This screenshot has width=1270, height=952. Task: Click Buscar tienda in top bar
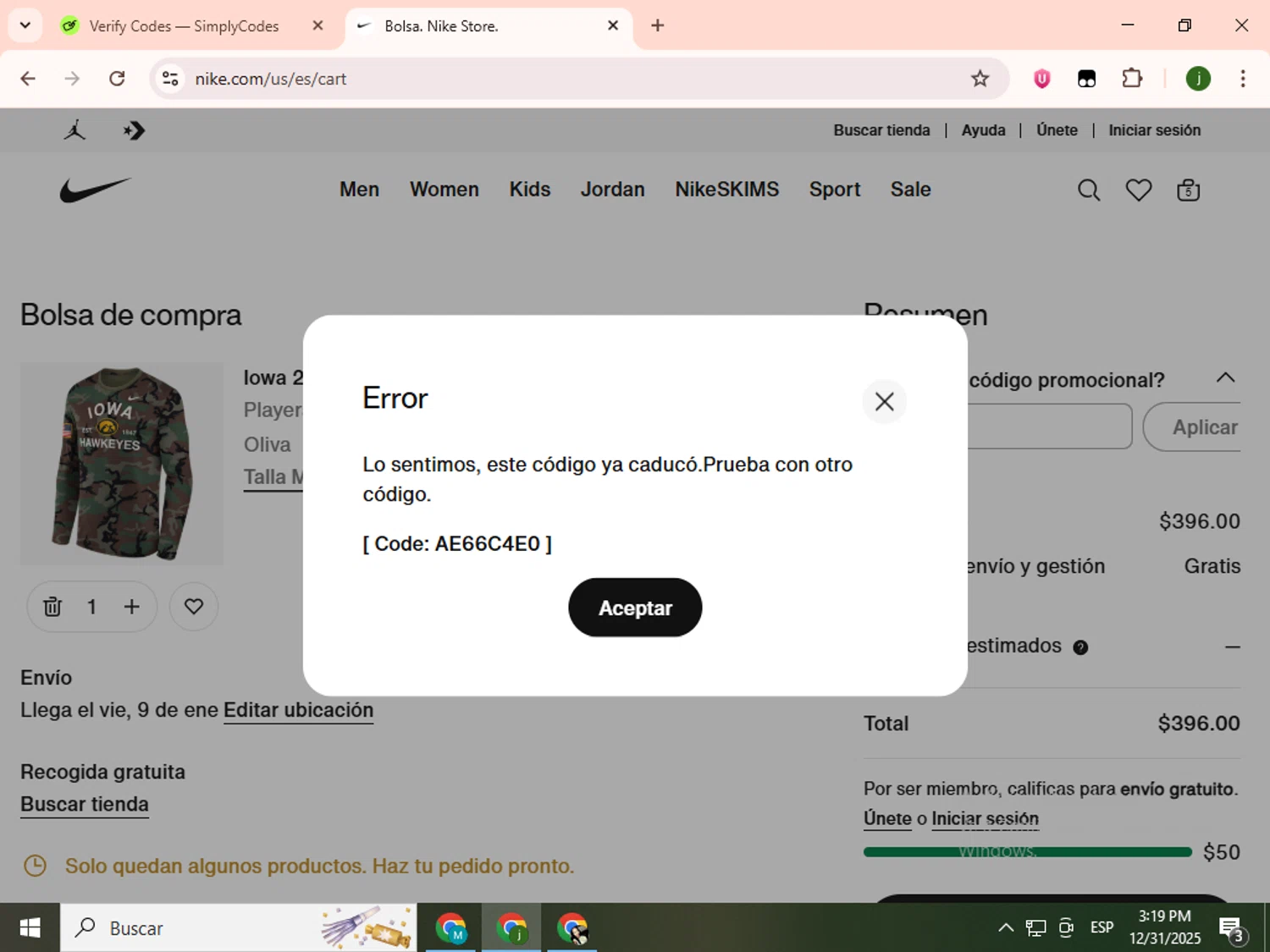pos(881,130)
